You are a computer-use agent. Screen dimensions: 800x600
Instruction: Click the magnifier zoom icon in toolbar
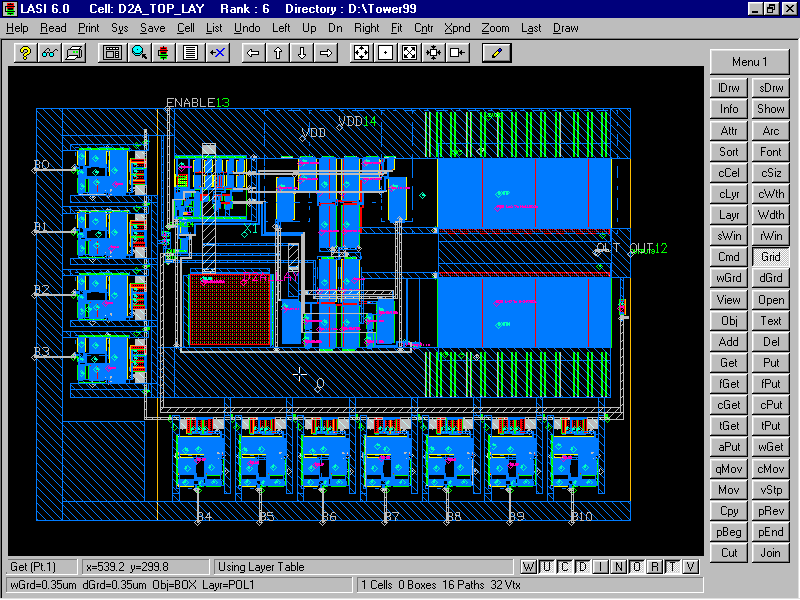coord(139,52)
